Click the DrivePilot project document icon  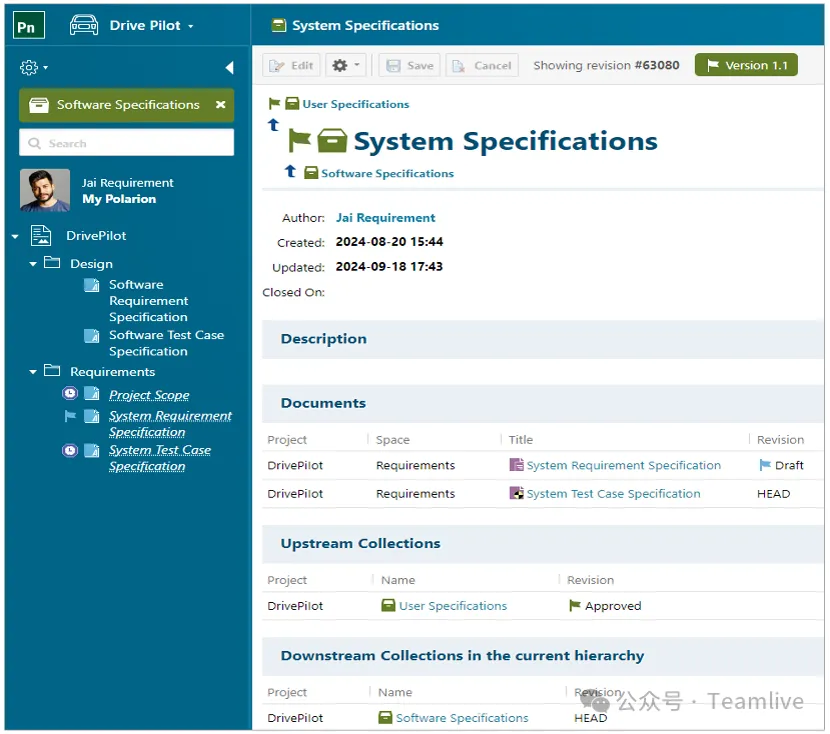point(41,235)
